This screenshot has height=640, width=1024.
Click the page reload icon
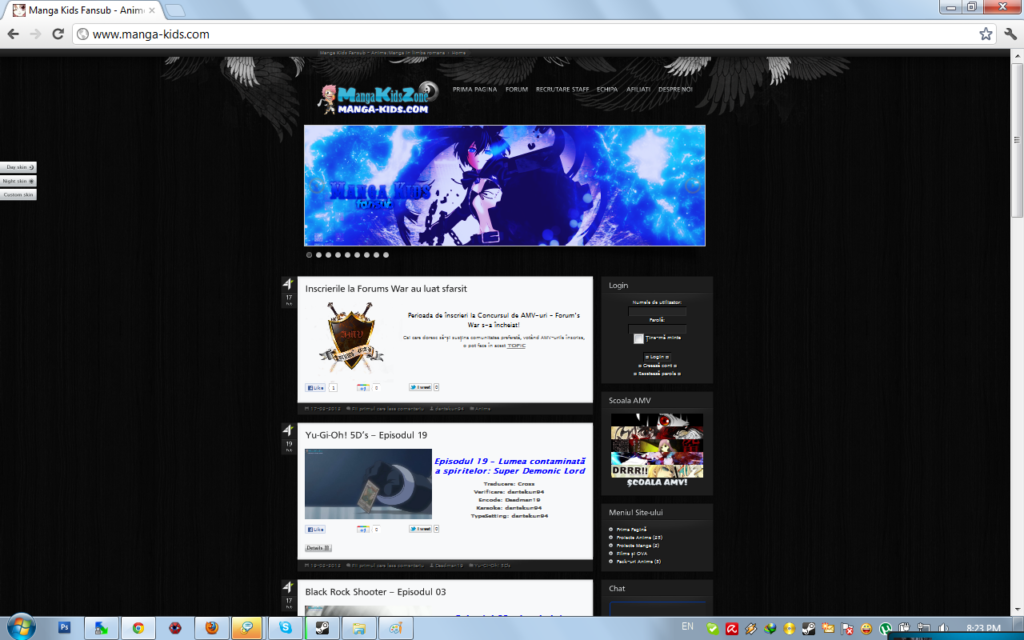[x=58, y=33]
